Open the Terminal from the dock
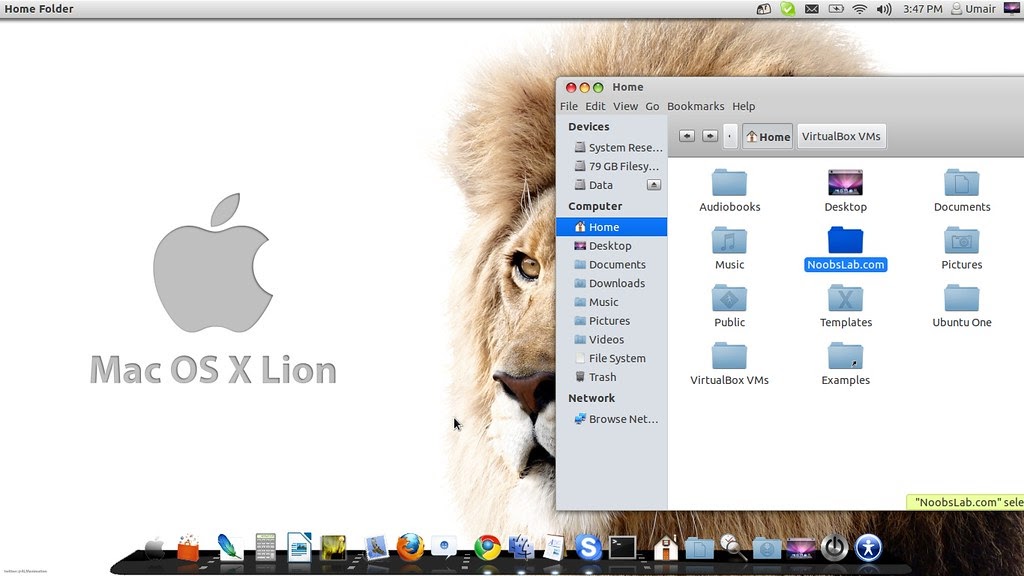1024x576 pixels. [x=622, y=547]
